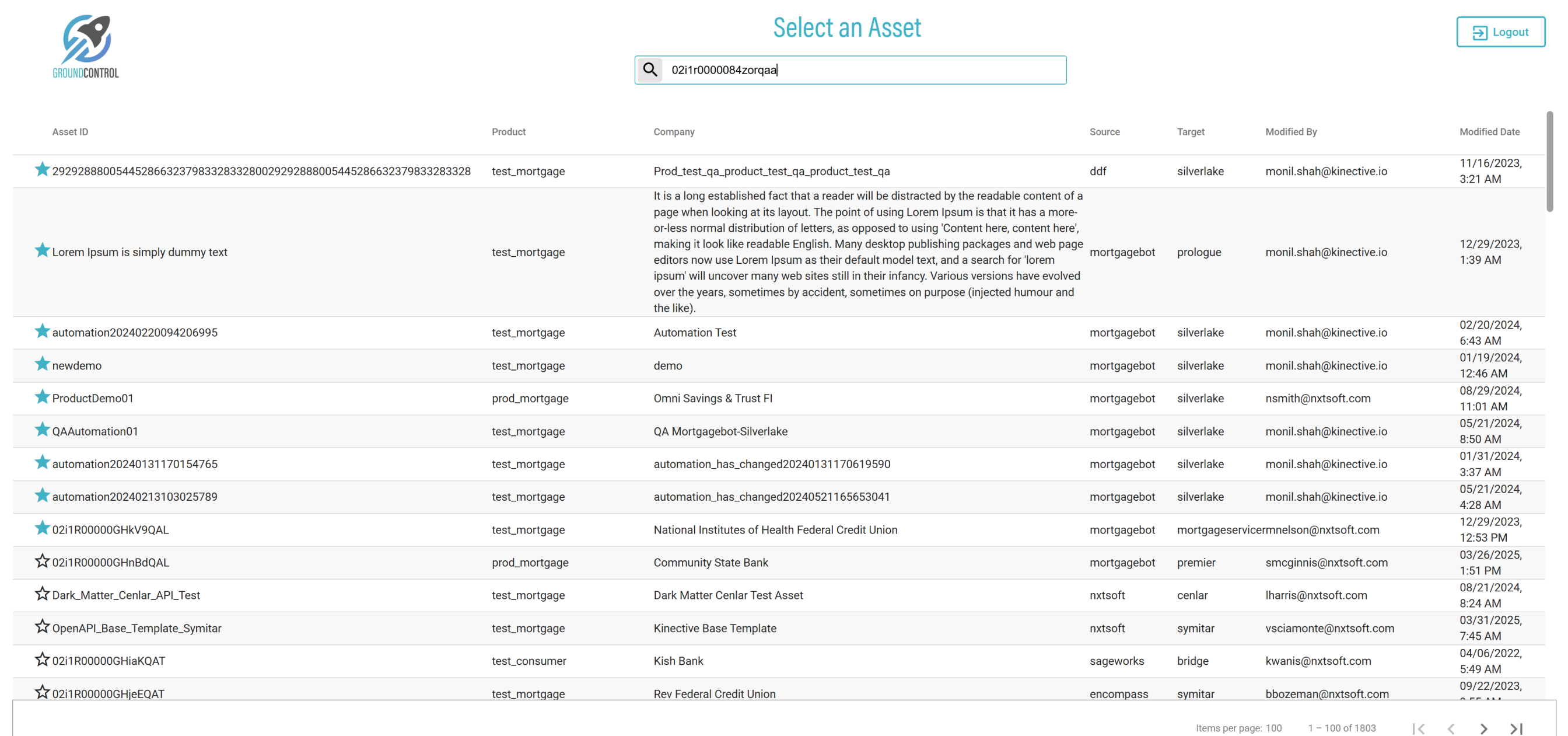Unfavorite the newdemo asset star
The image size is (1568, 736).
coord(41,364)
